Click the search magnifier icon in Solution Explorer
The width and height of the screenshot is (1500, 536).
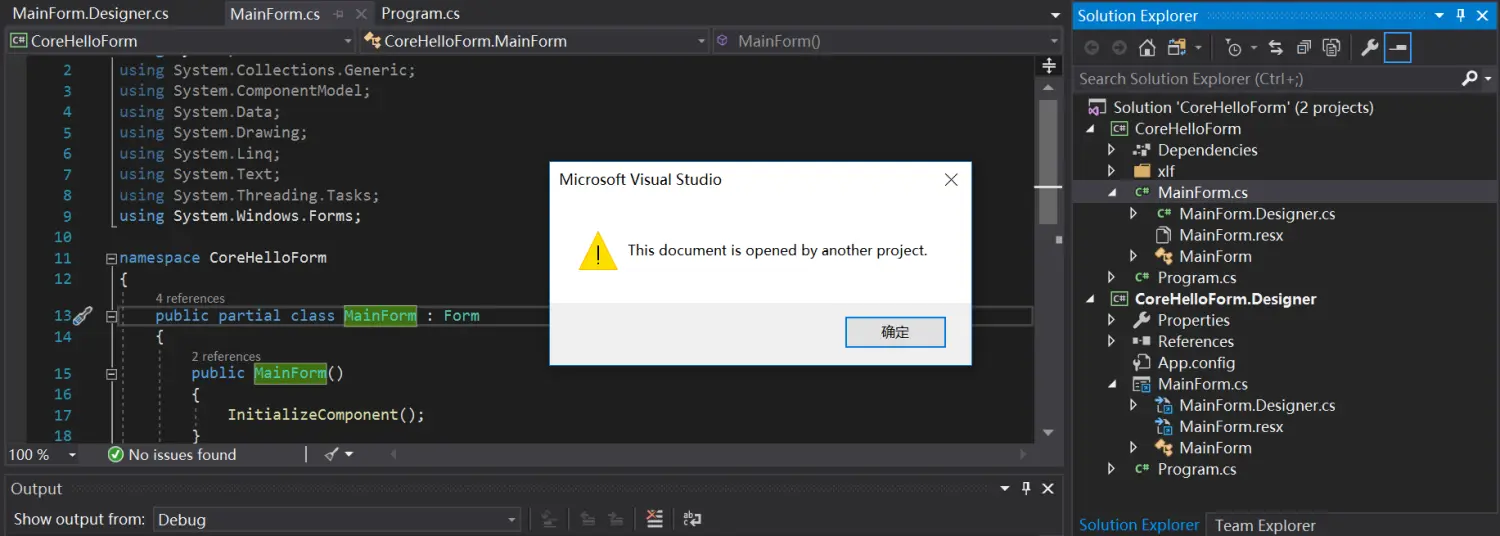[x=1468, y=78]
